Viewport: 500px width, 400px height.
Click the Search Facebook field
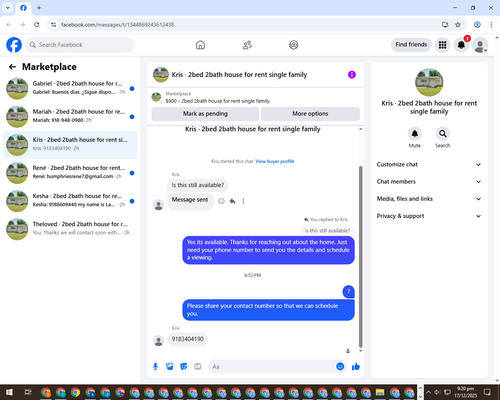coord(80,45)
